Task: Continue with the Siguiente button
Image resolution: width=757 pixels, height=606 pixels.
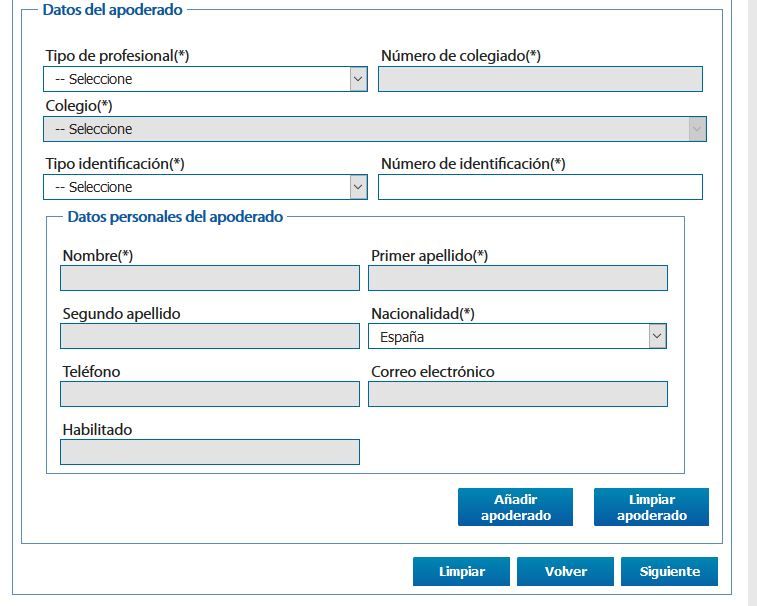Action: (670, 572)
